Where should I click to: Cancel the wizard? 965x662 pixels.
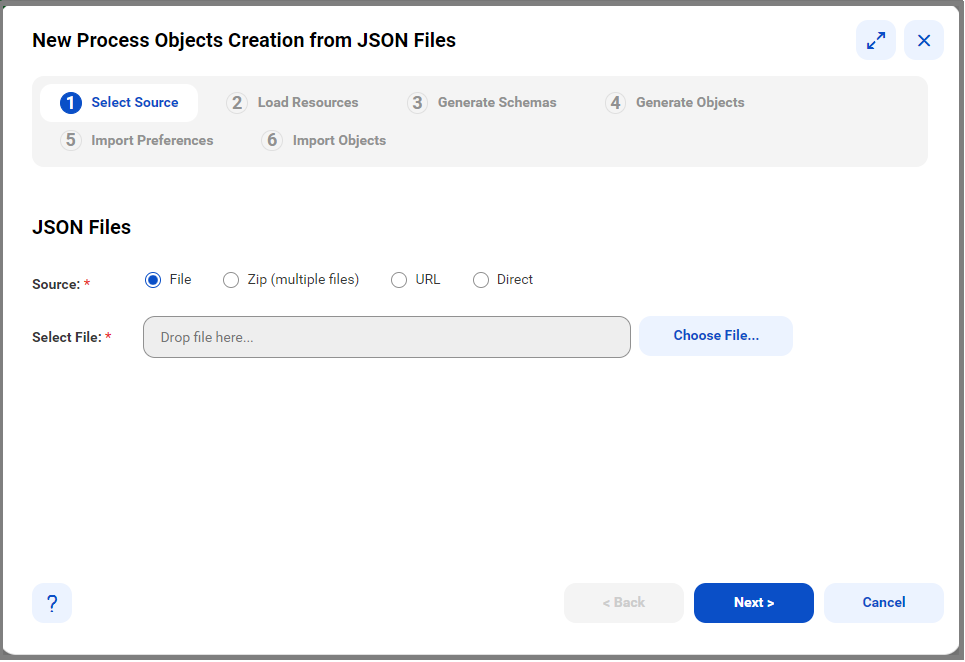click(883, 603)
